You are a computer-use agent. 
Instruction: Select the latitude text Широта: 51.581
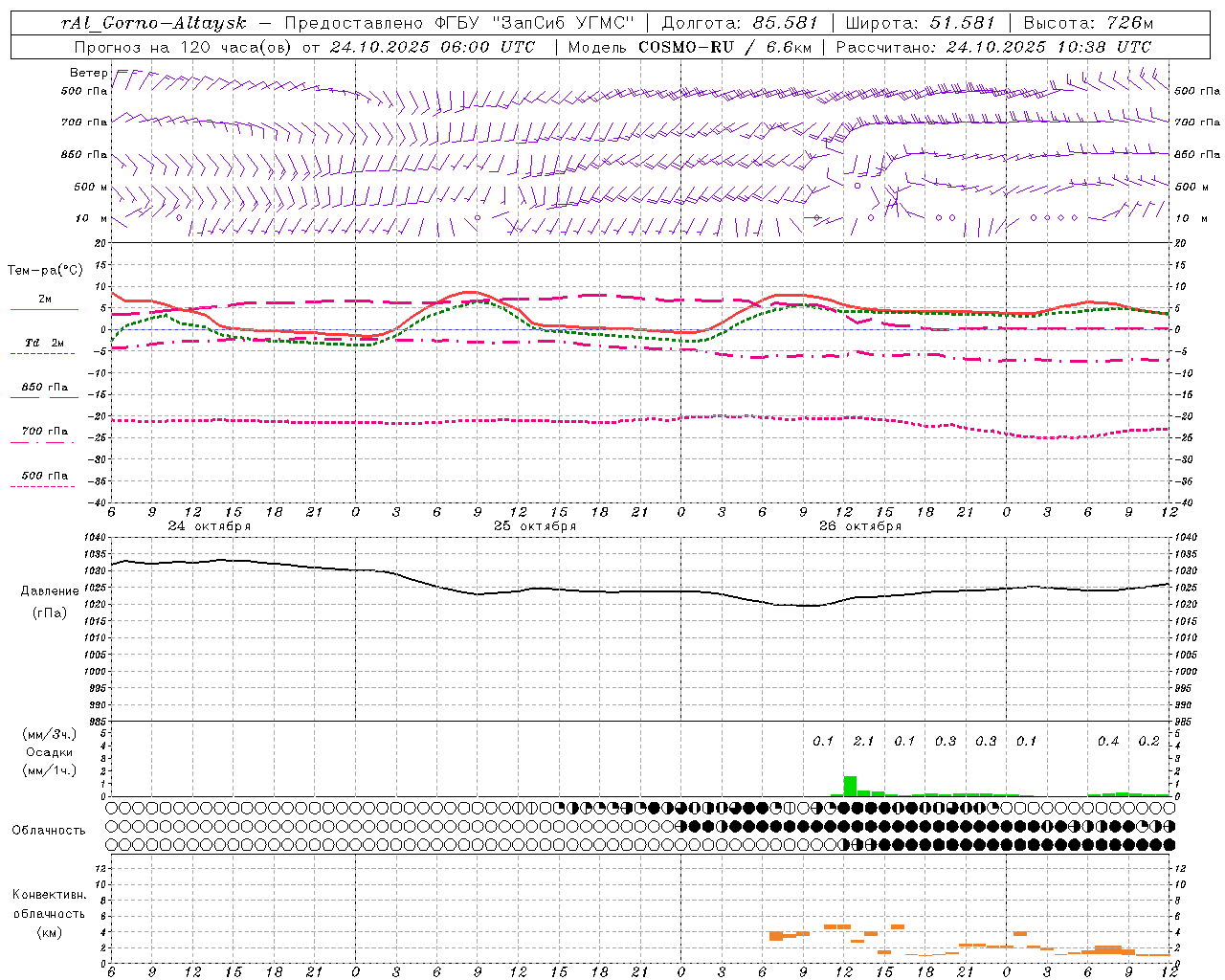920,23
